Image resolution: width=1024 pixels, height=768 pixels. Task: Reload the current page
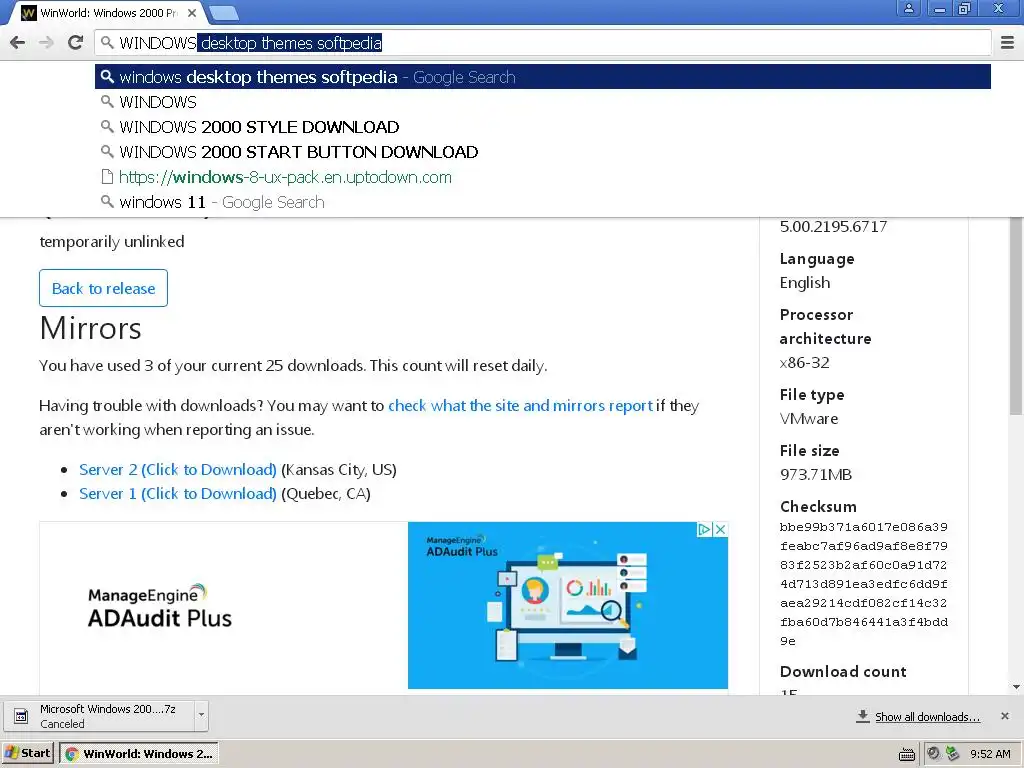pos(75,42)
